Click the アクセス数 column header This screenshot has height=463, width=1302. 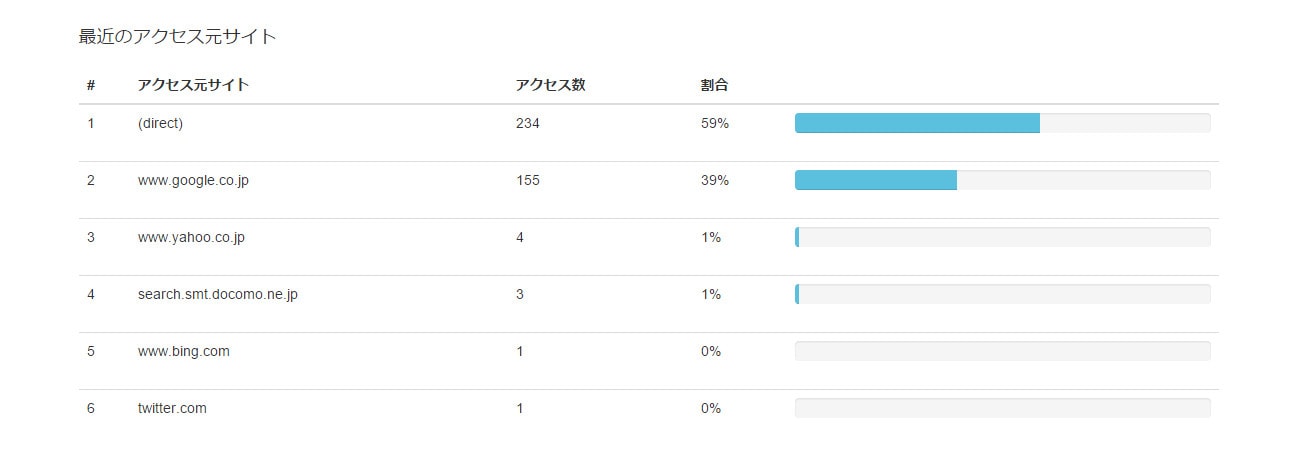550,85
